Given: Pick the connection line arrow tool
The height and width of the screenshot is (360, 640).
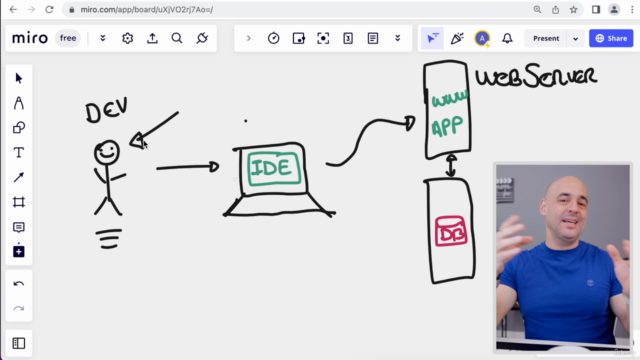Looking at the screenshot, I should click(x=18, y=178).
